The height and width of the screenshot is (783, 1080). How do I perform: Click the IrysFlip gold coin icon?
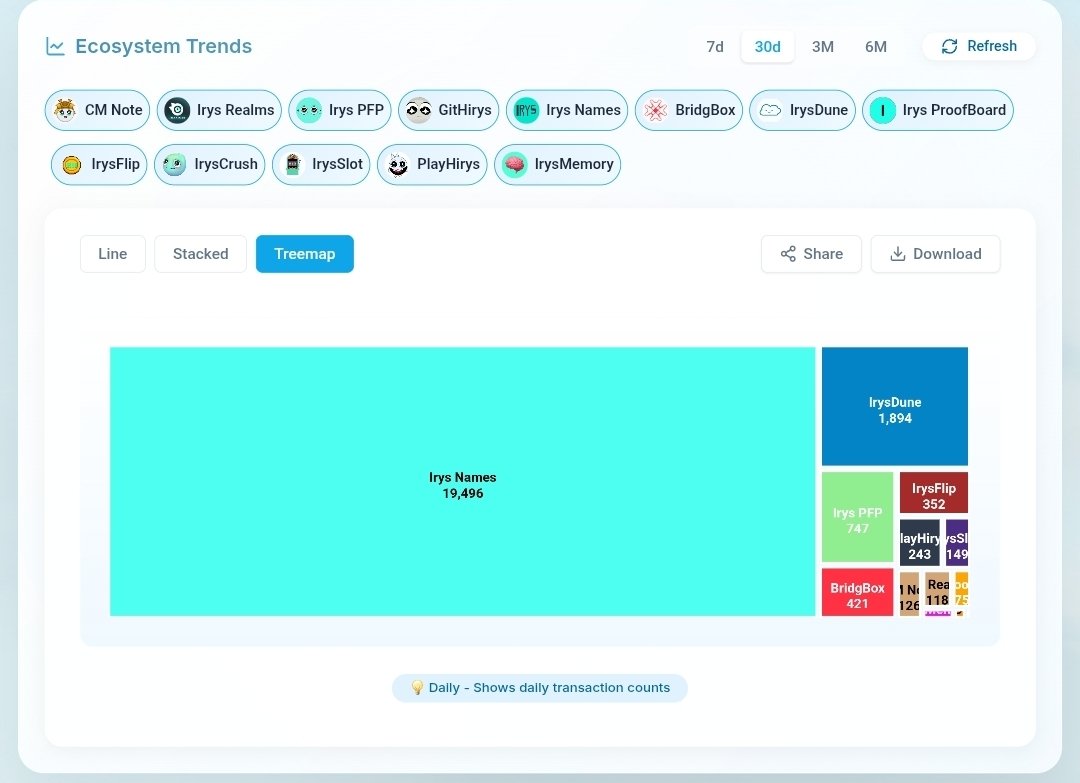tap(72, 165)
